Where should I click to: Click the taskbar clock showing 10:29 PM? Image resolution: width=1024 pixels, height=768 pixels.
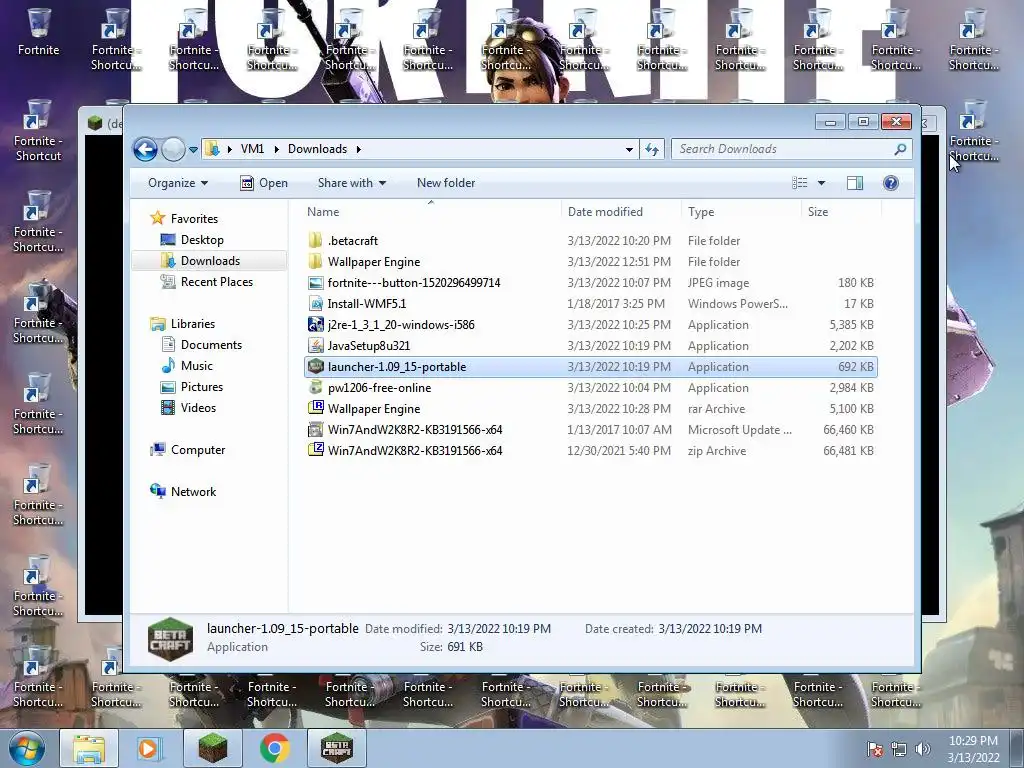(x=973, y=749)
